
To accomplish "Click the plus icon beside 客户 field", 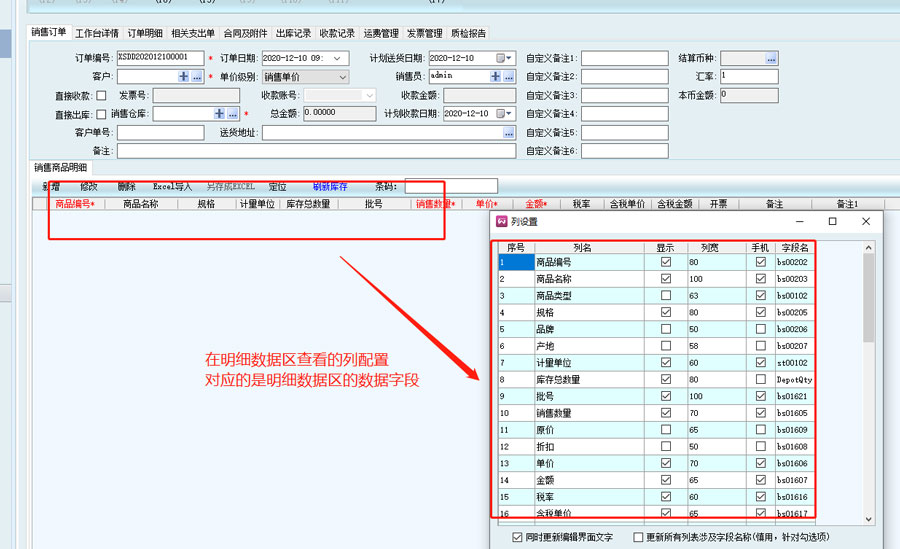I will click(x=183, y=77).
